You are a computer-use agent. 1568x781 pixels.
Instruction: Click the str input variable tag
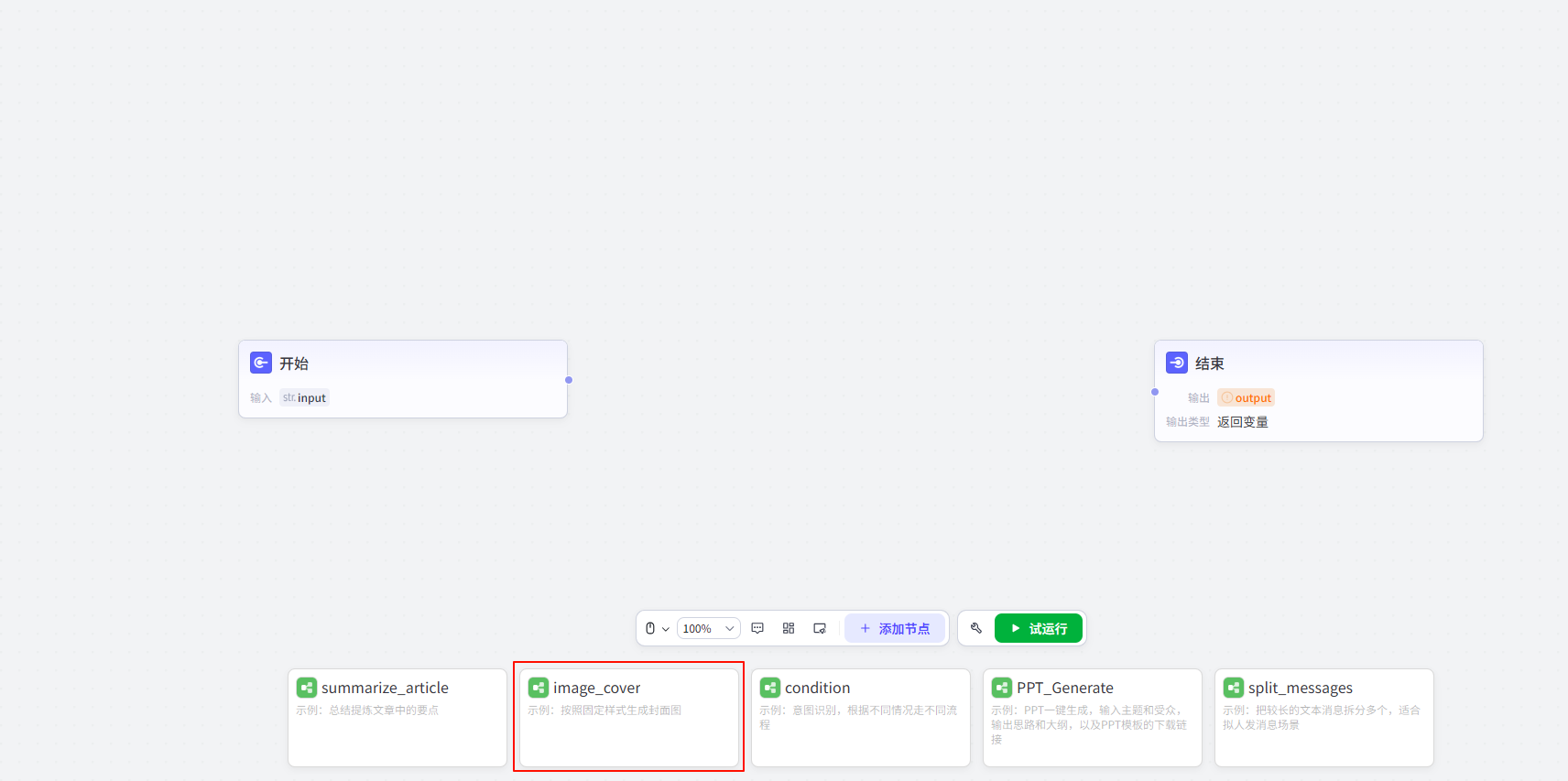point(304,397)
